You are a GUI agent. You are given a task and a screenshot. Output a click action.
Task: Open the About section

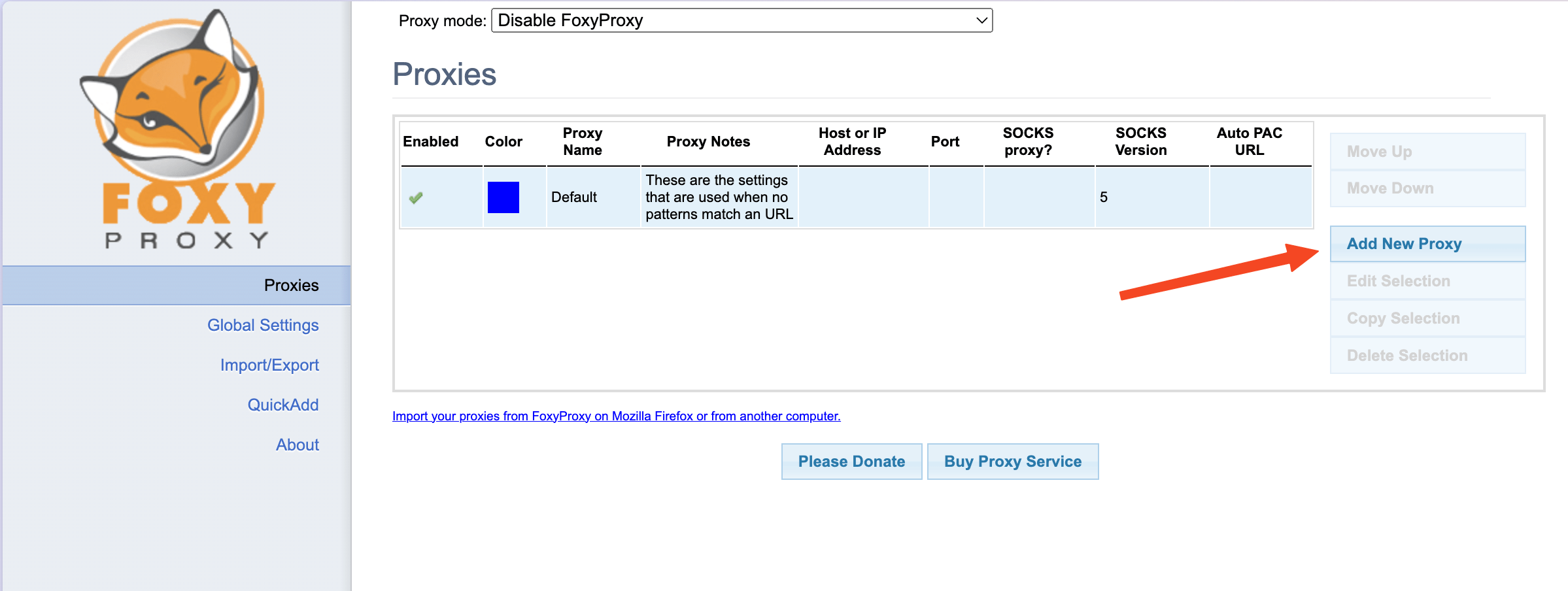point(298,445)
